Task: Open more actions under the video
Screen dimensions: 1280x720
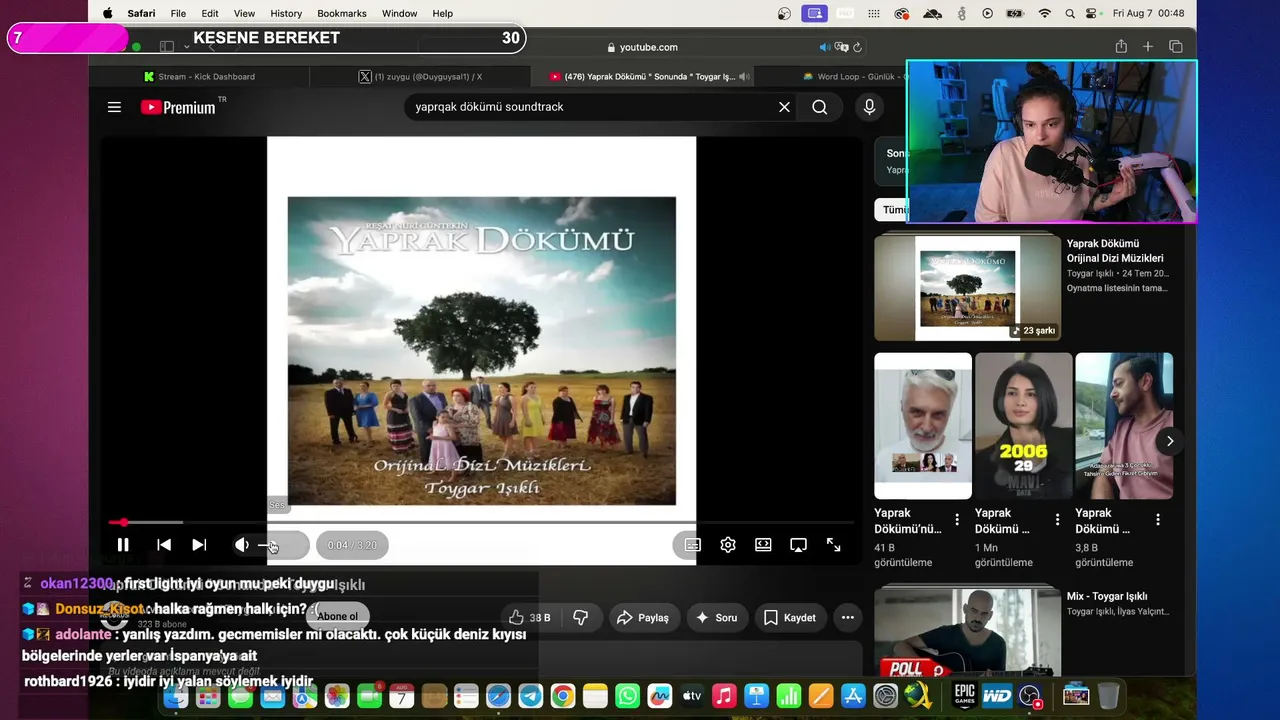Action: (848, 618)
